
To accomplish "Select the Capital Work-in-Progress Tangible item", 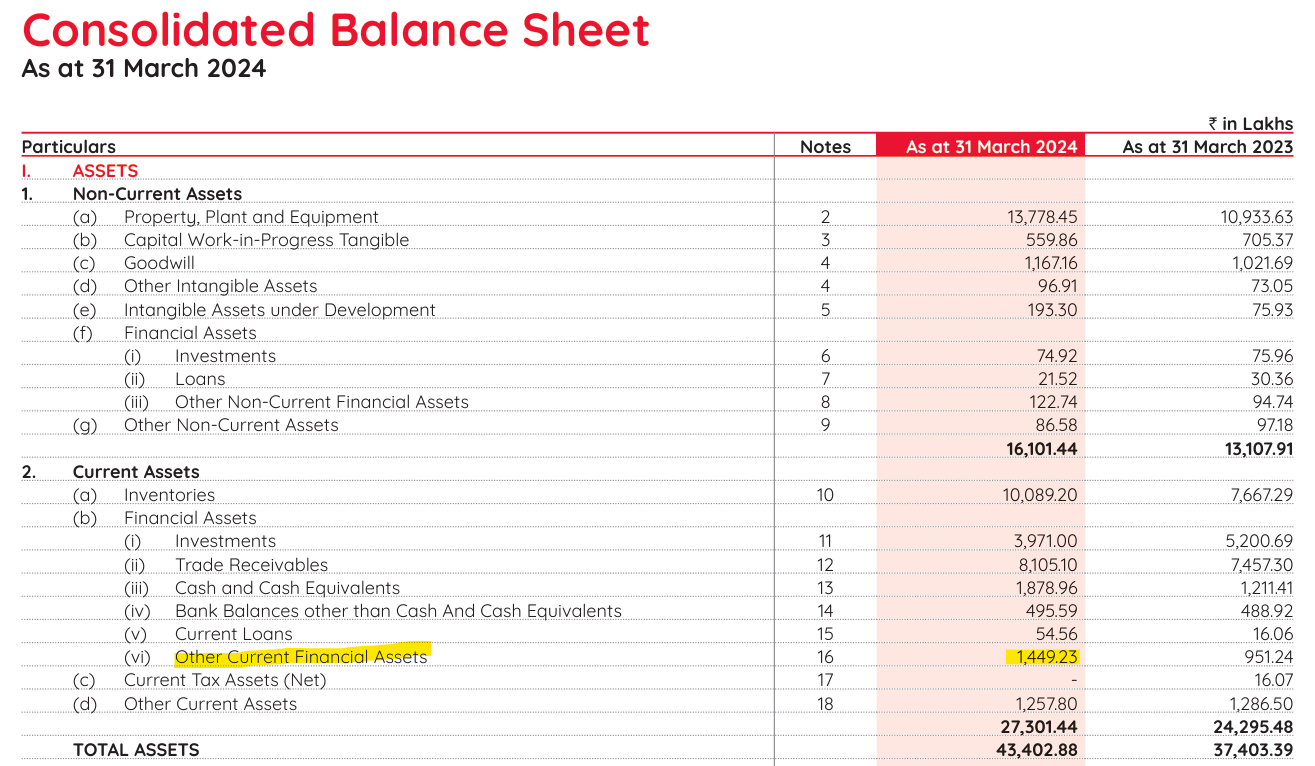I will click(x=266, y=240).
